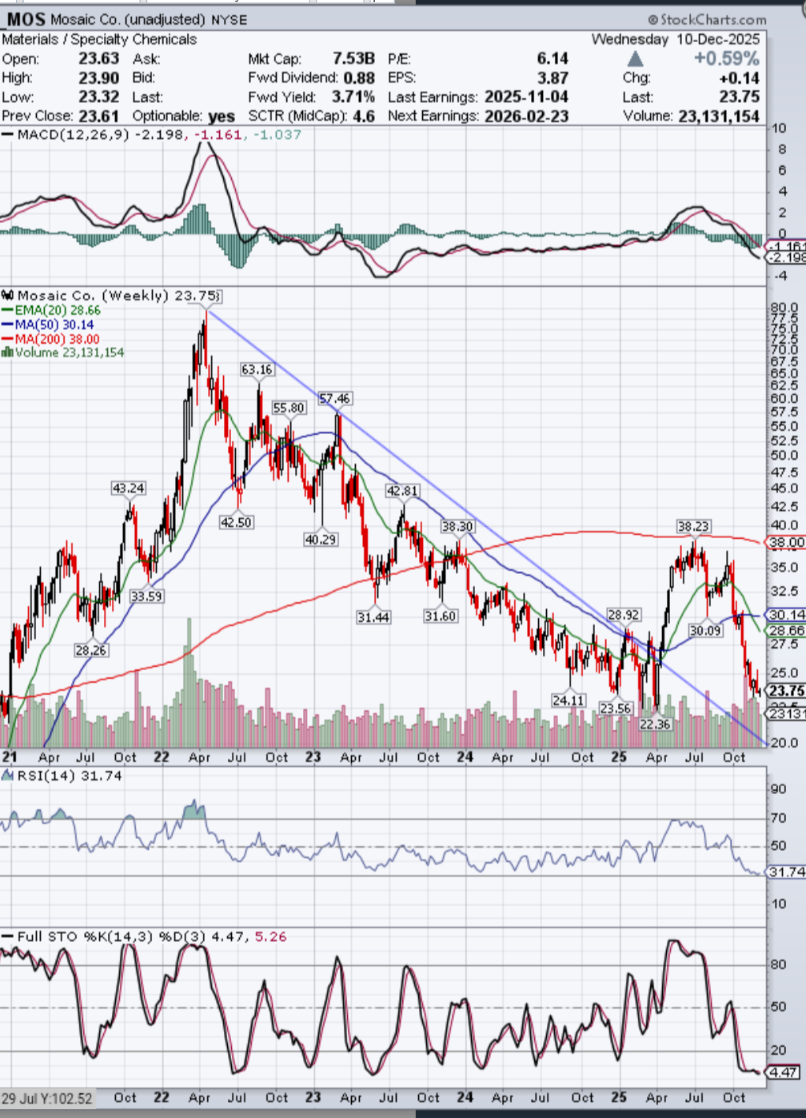
Task: Click the 38.30 peak price label
Action: (456, 526)
